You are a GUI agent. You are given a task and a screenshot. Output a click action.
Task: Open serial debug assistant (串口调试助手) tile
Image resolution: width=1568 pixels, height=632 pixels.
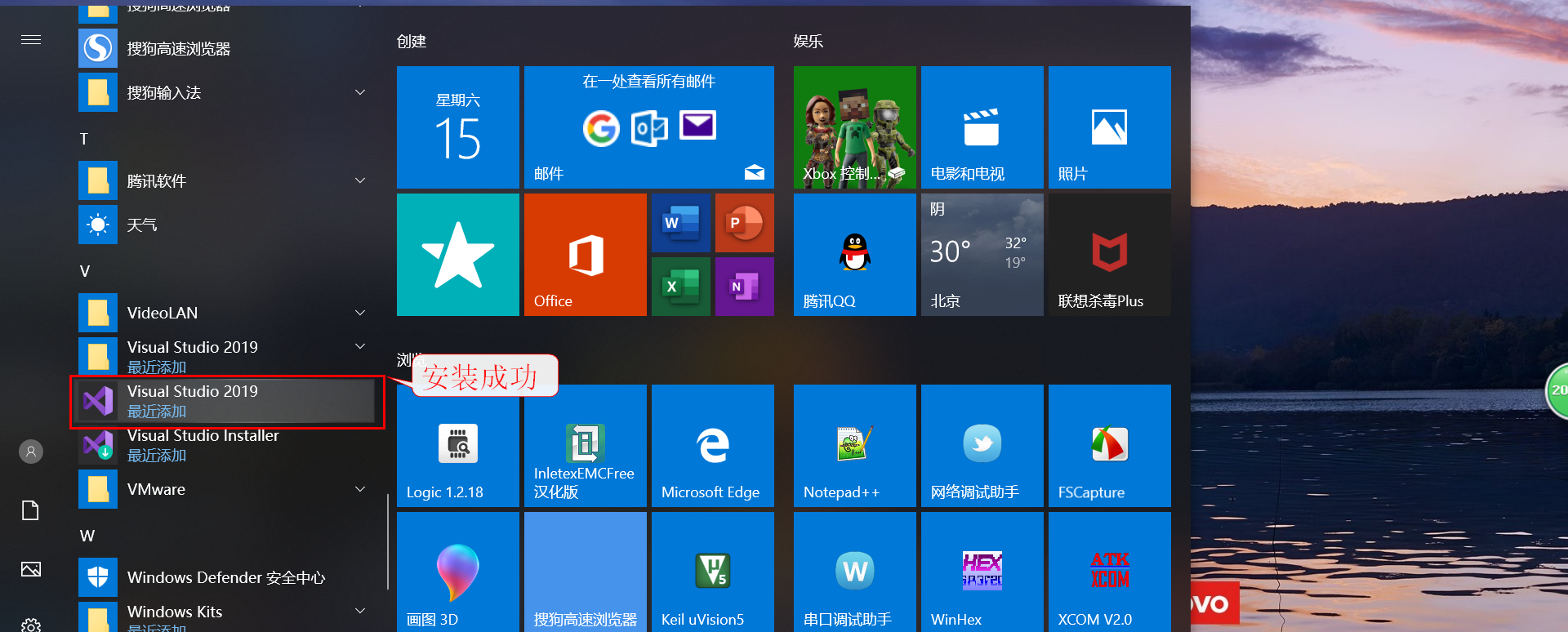(855, 572)
